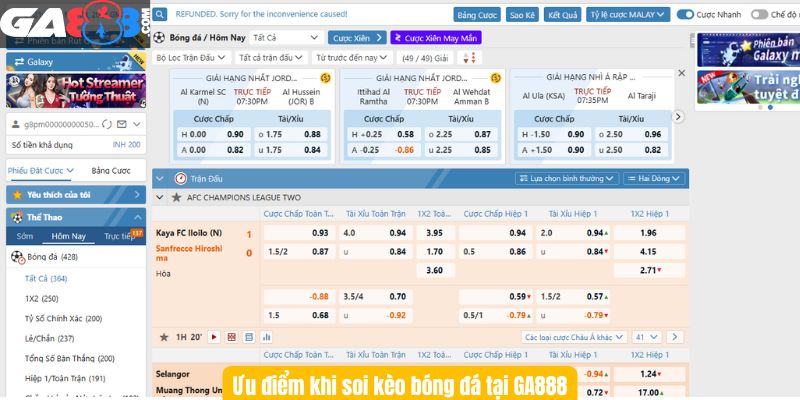Click the coin icon on Al Karmel SC card

point(325,78)
